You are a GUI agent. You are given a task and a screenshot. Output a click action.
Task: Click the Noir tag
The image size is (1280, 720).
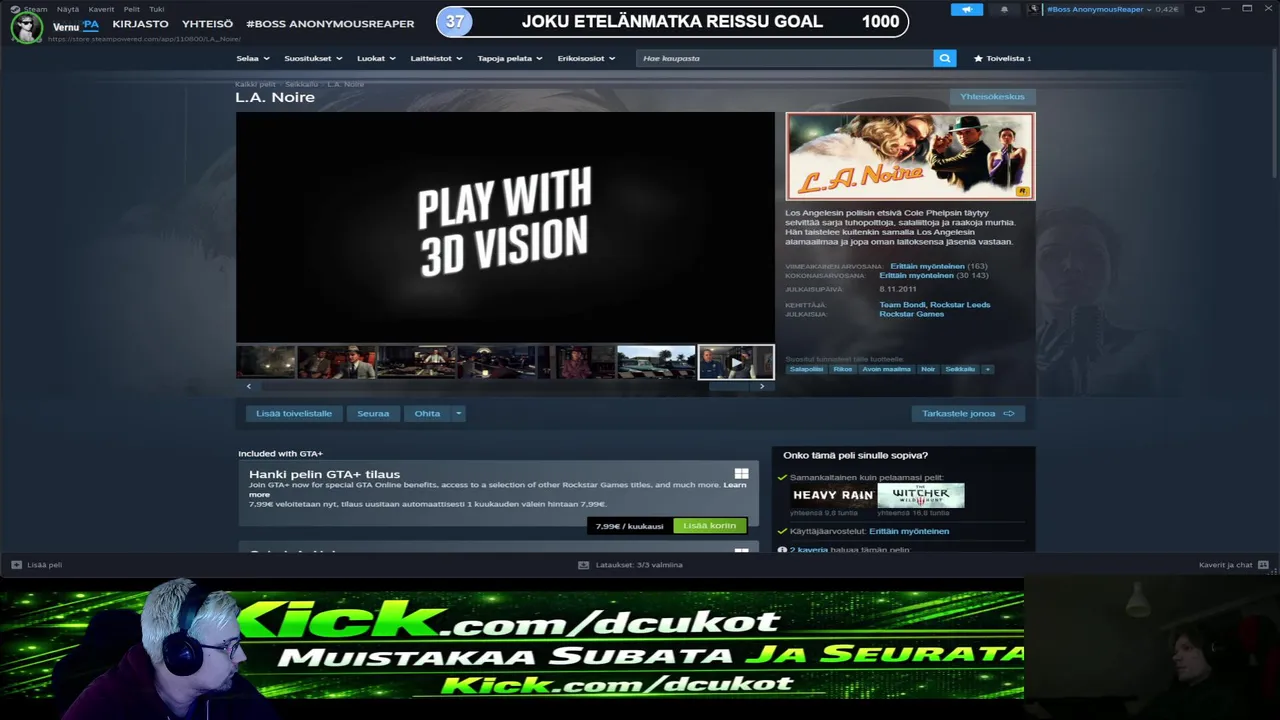pos(928,369)
